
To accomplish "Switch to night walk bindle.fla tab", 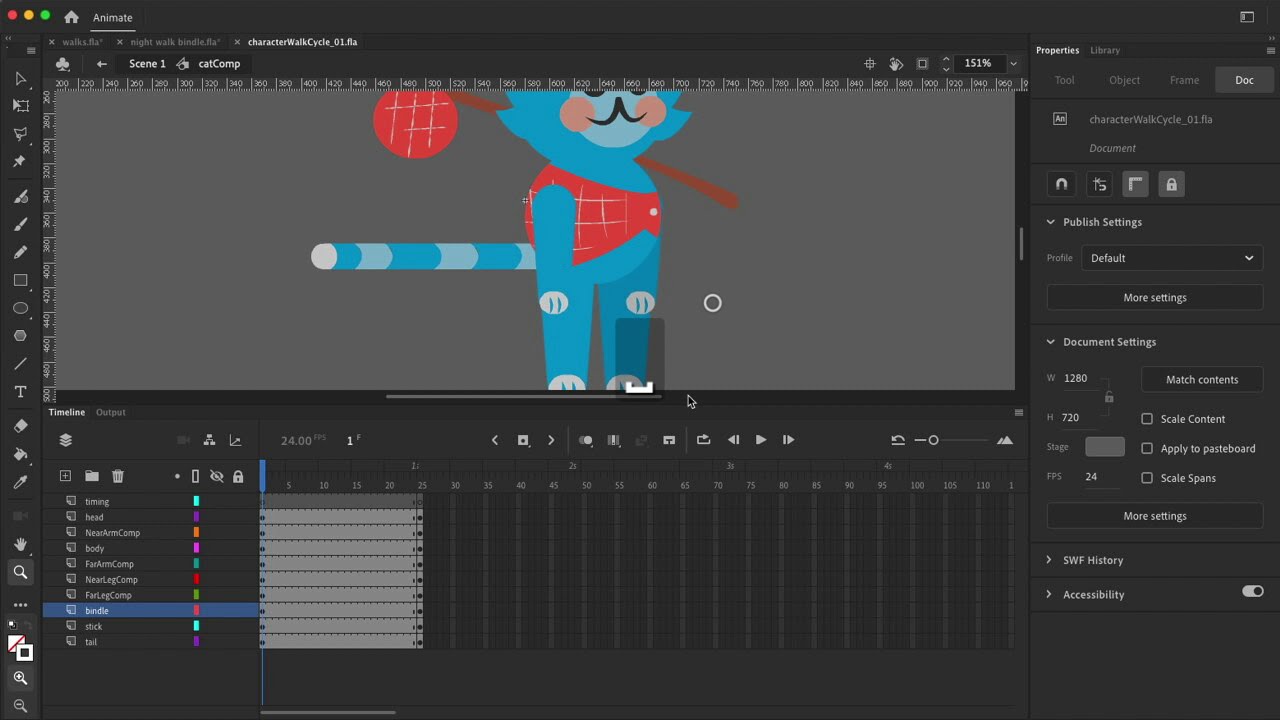I will tap(175, 42).
